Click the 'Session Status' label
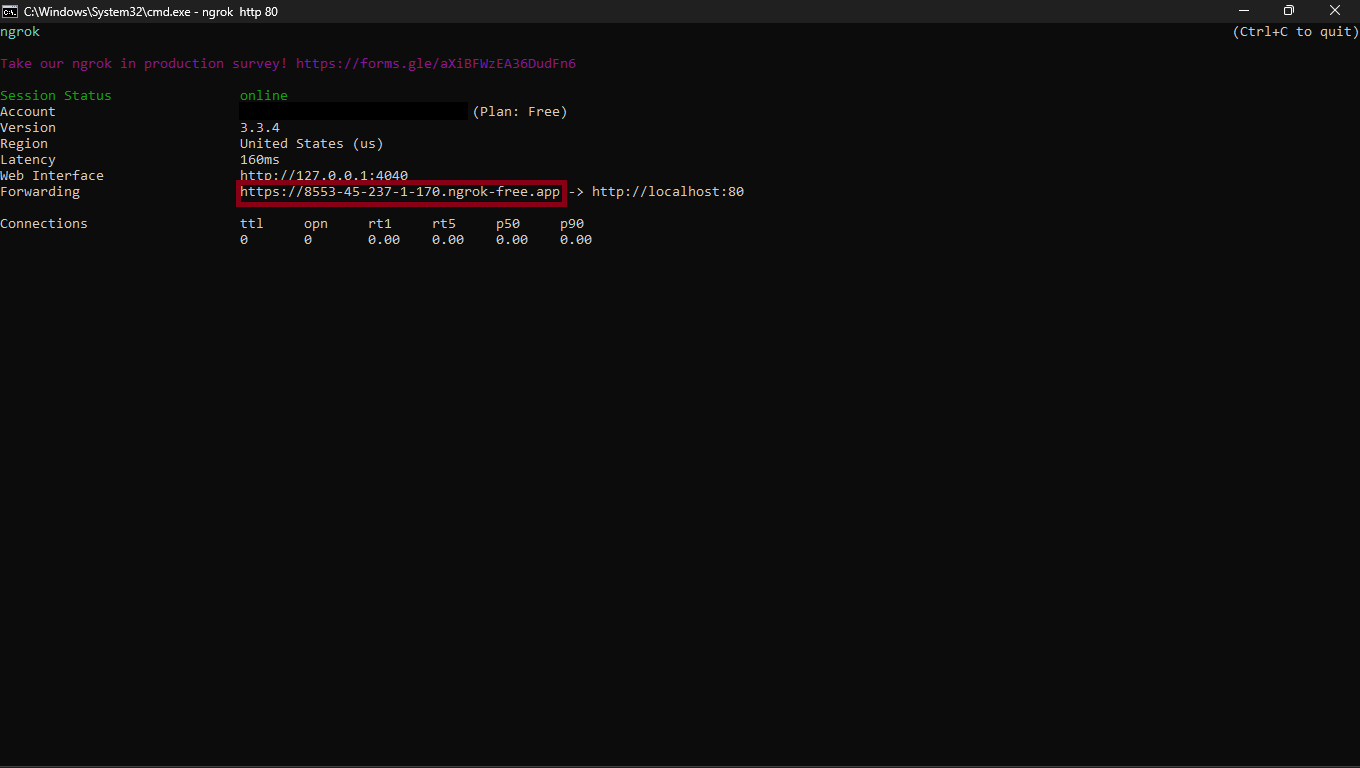This screenshot has width=1360, height=768. point(56,96)
